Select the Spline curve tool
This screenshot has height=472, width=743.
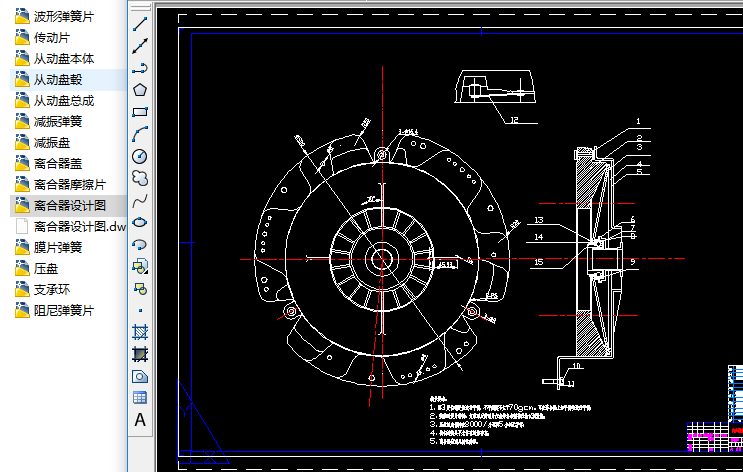tap(140, 200)
